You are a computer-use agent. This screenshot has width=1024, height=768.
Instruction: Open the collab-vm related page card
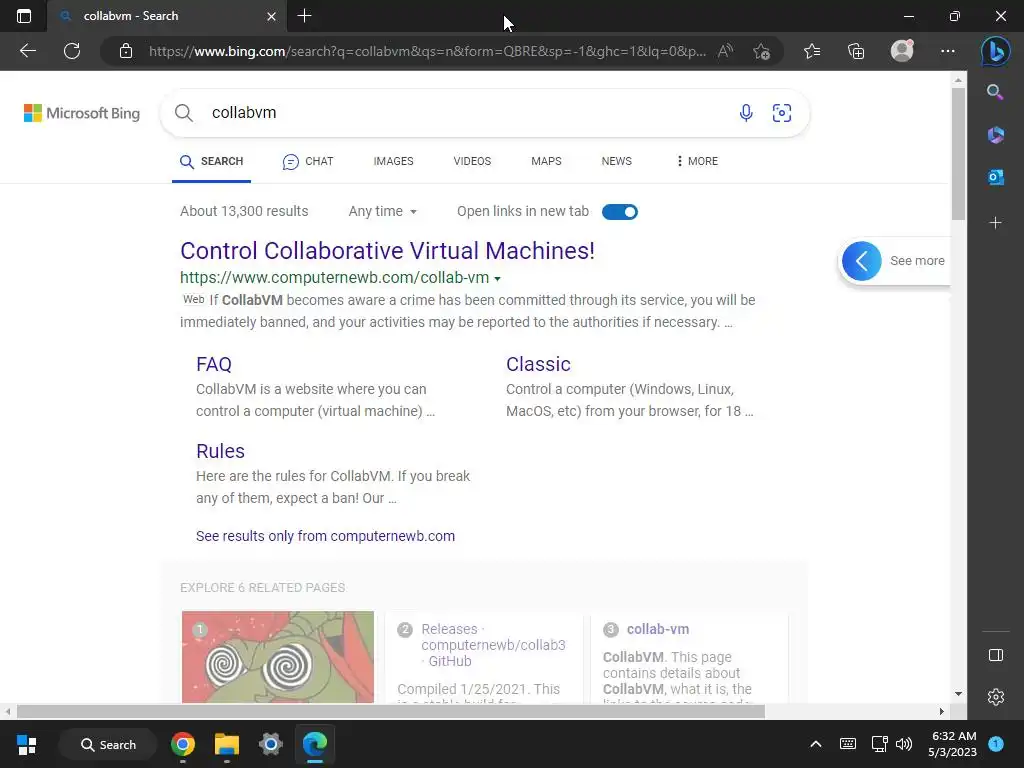point(658,630)
